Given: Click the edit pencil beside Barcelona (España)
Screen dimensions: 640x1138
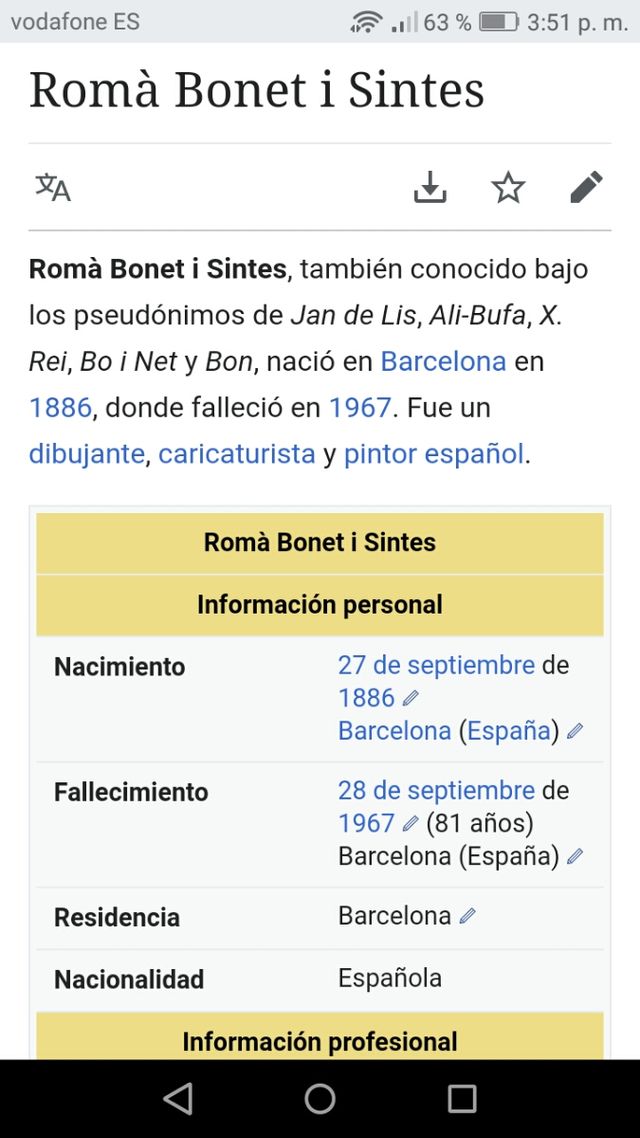Looking at the screenshot, I should click(575, 731).
